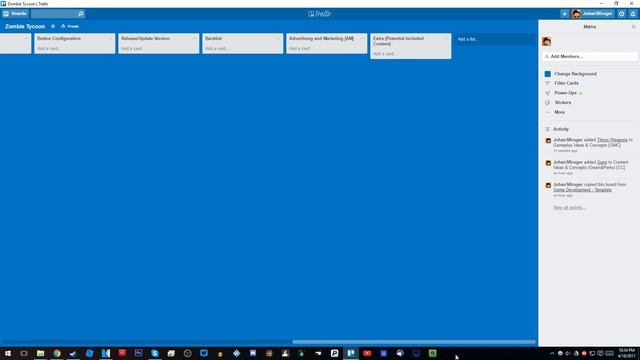Open the red YouTube-style taskbar icon
This screenshot has height=360, width=640.
[367, 353]
